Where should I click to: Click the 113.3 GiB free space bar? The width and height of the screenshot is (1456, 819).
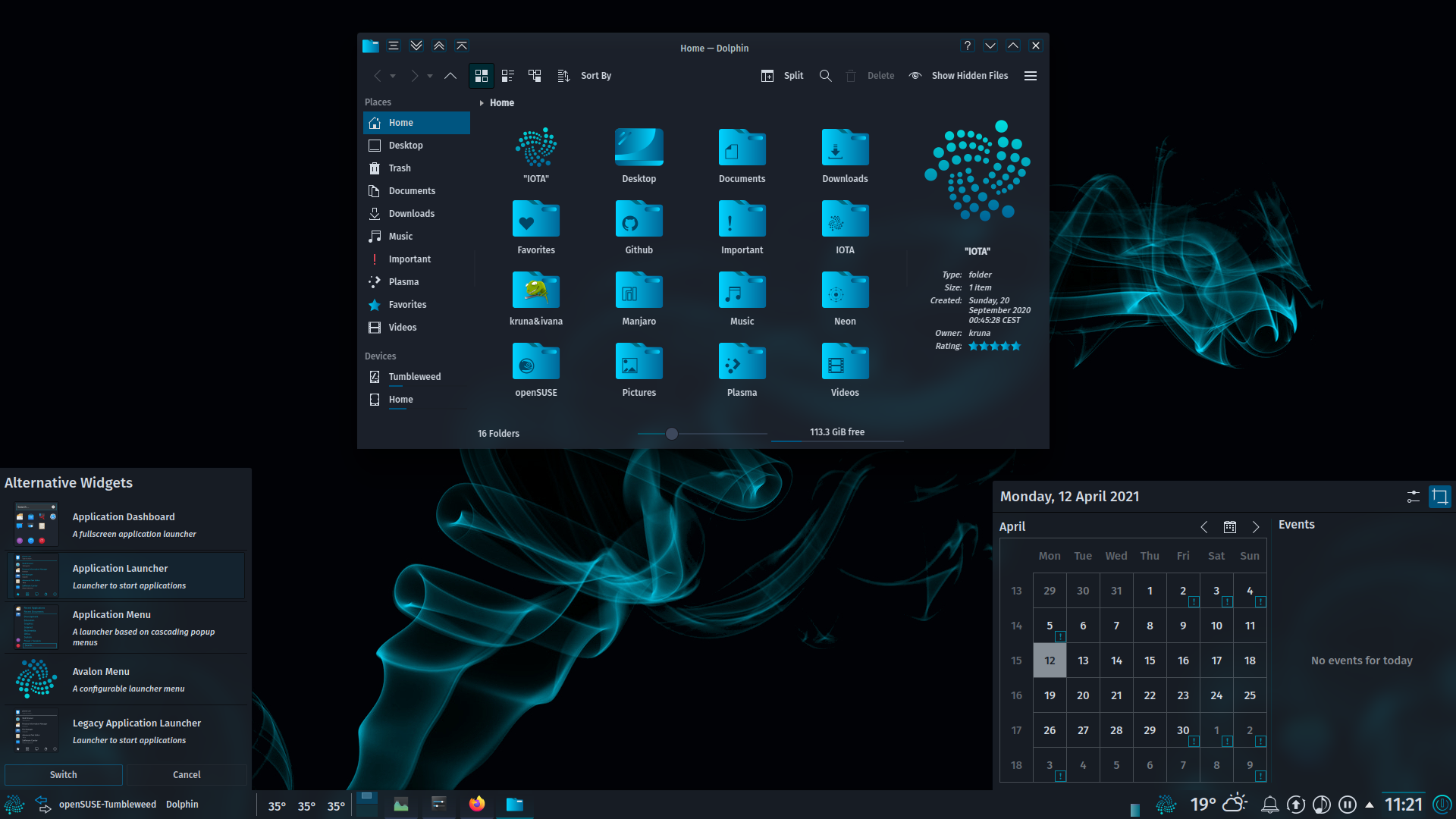(837, 433)
